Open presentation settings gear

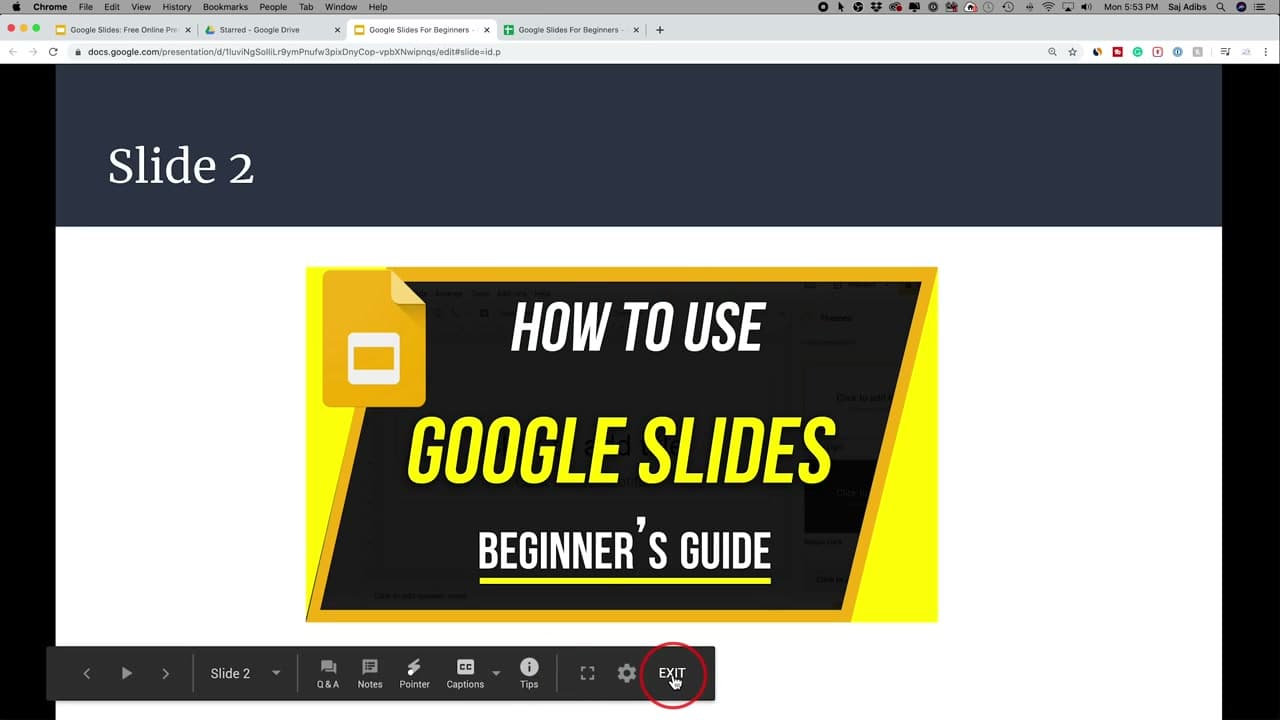(x=627, y=674)
